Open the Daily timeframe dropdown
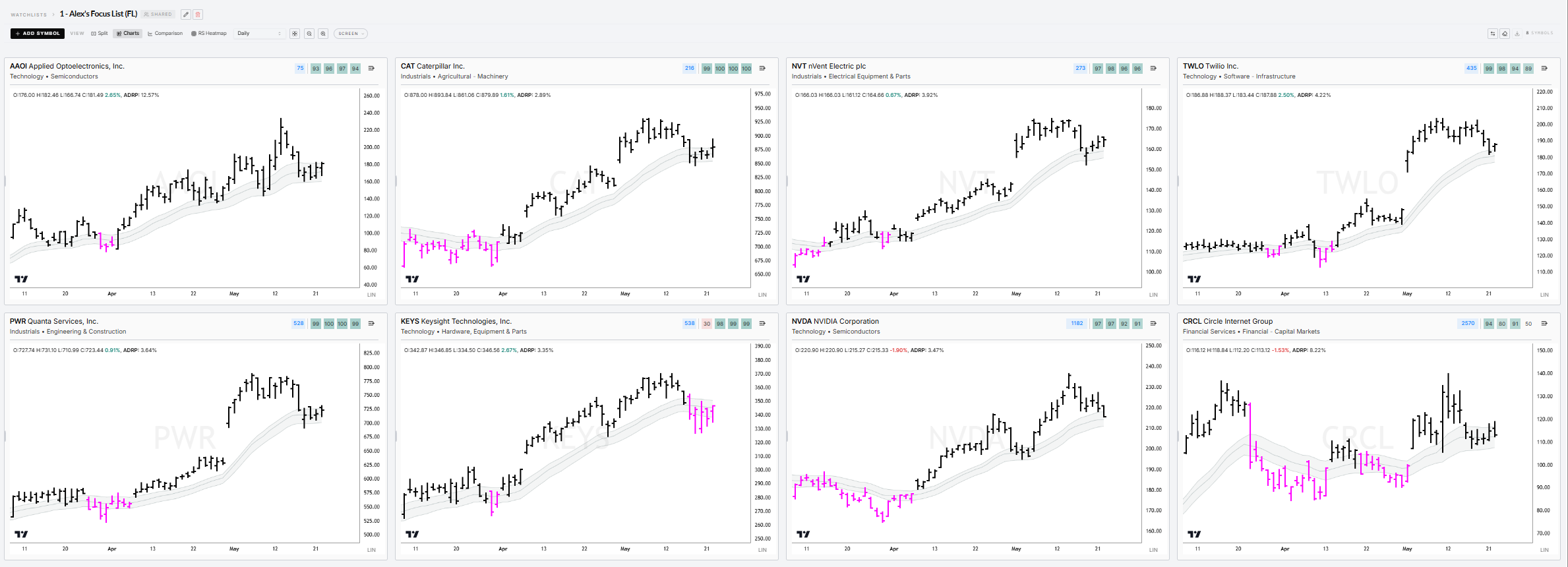This screenshot has width=1568, height=567. pyautogui.click(x=260, y=34)
